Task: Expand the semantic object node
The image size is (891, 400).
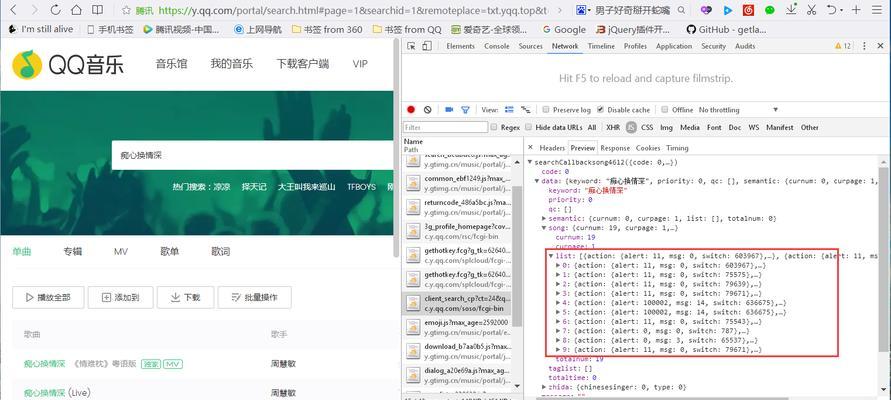Action: [x=544, y=218]
